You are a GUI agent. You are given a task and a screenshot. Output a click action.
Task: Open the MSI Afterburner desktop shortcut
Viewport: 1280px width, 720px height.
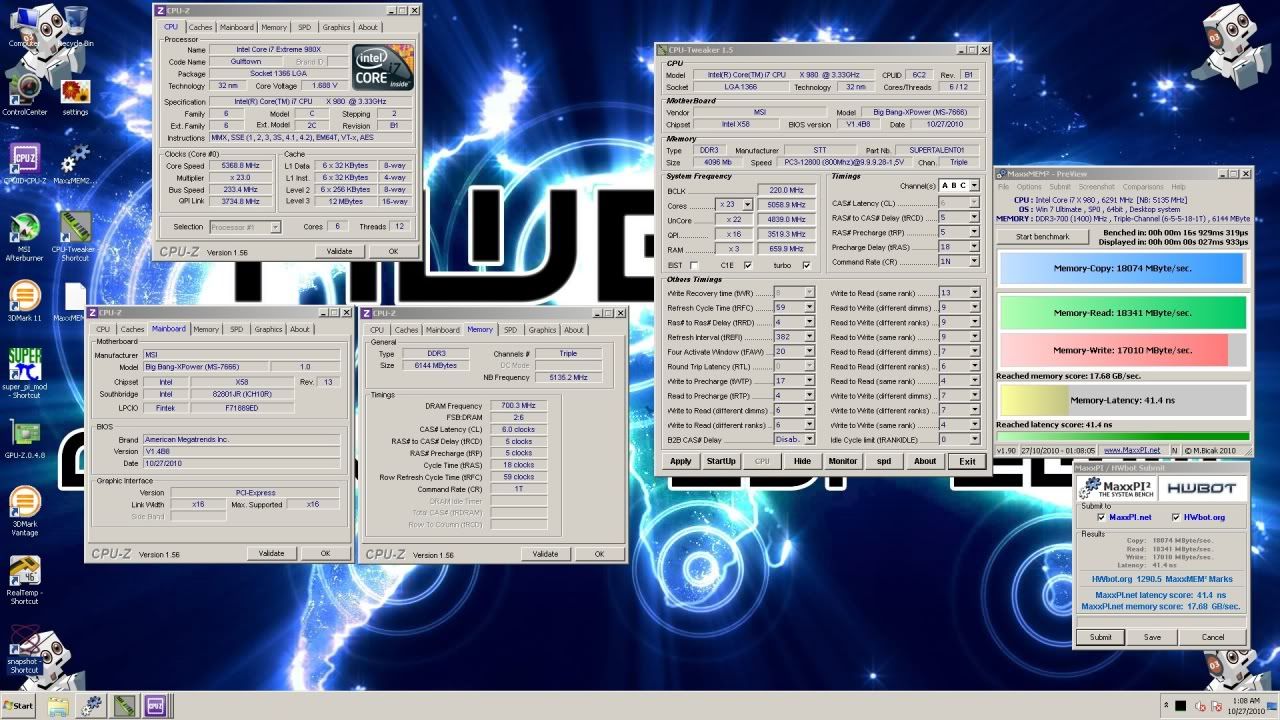tap(24, 229)
